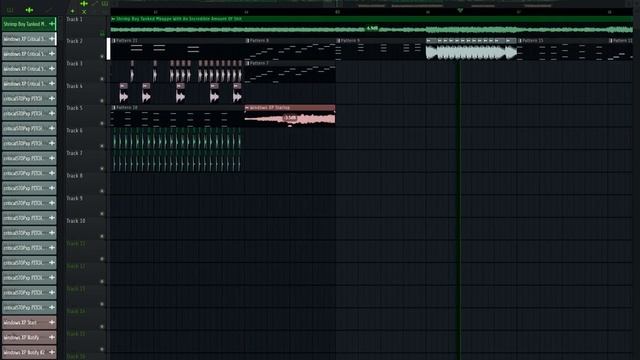Open the Pattern 22 clip menu icon
This screenshot has width=640, height=360.
click(x=114, y=41)
